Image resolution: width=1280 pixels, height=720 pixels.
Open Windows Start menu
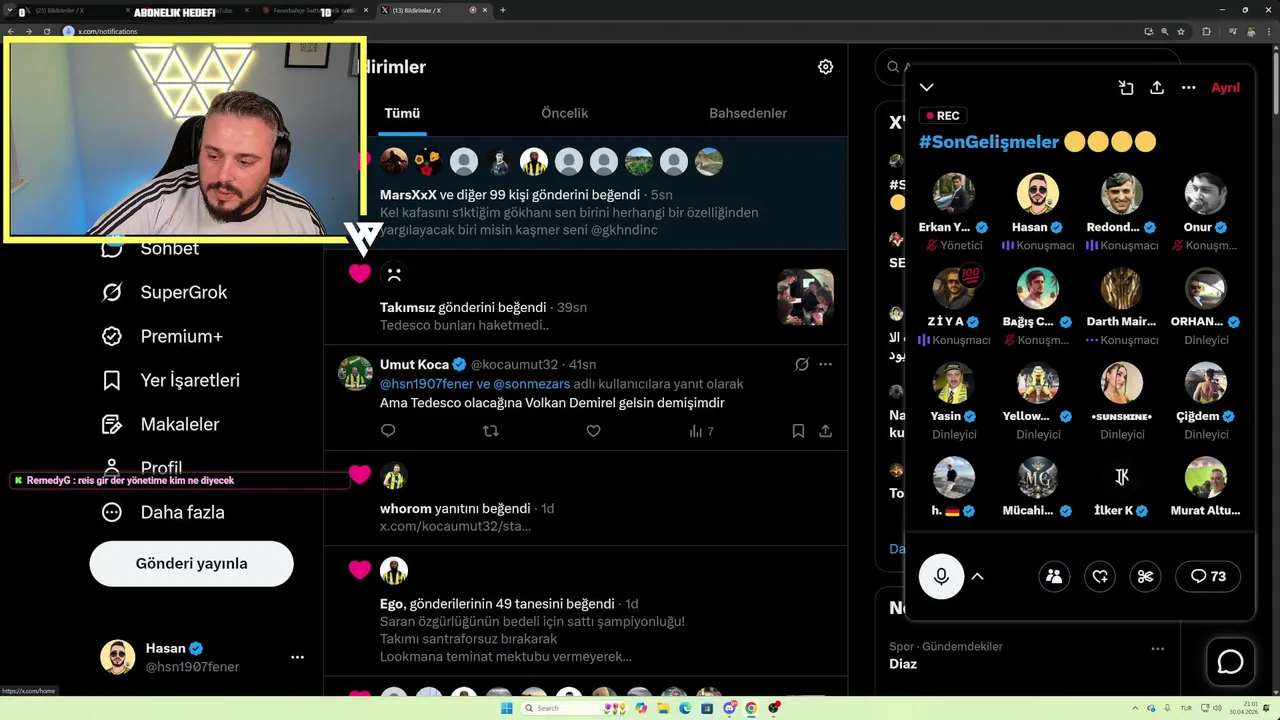pos(506,708)
